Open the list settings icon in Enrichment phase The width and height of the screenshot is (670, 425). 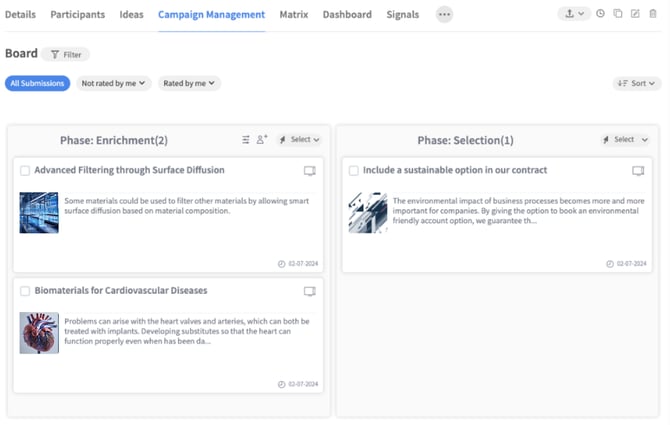246,140
